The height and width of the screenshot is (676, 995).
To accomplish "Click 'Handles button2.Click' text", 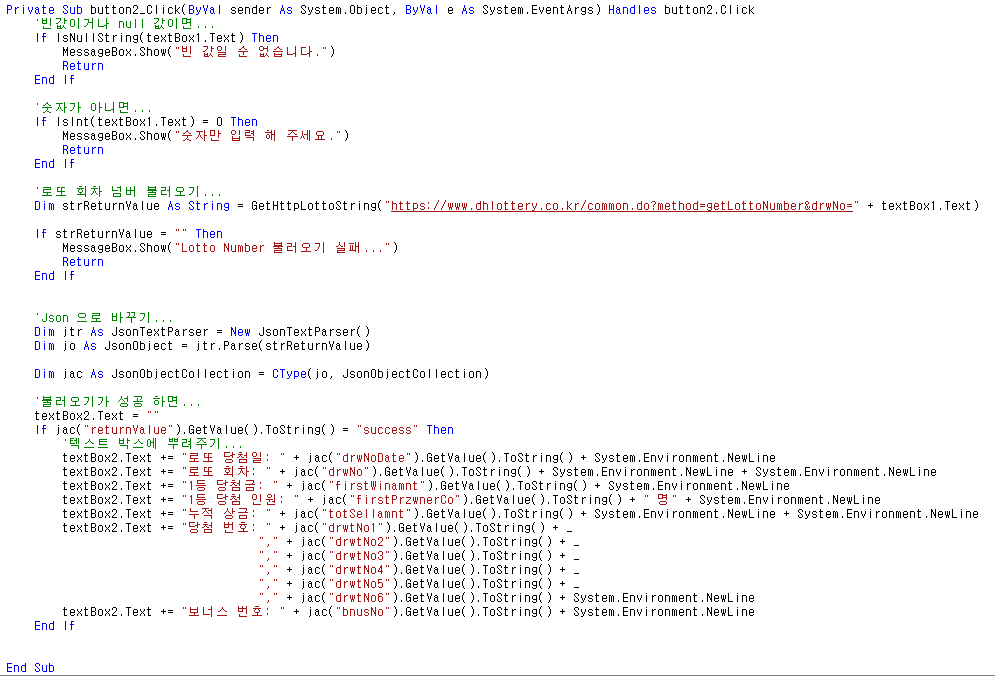I will click(x=682, y=10).
